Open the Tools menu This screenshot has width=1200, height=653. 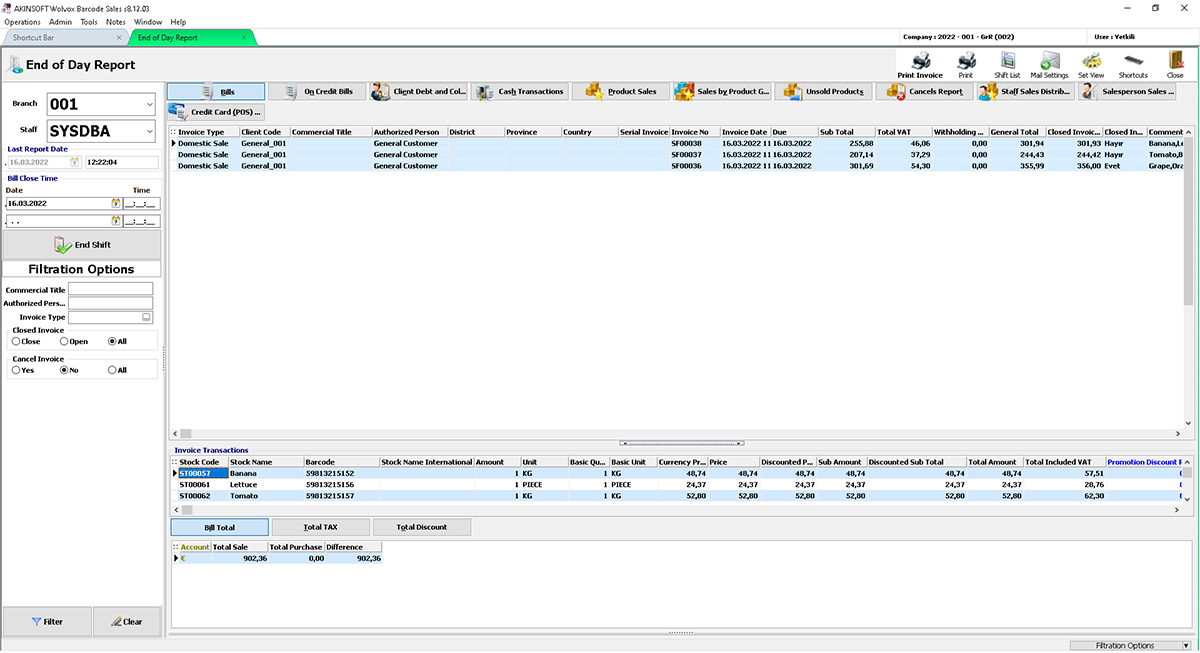[x=89, y=21]
